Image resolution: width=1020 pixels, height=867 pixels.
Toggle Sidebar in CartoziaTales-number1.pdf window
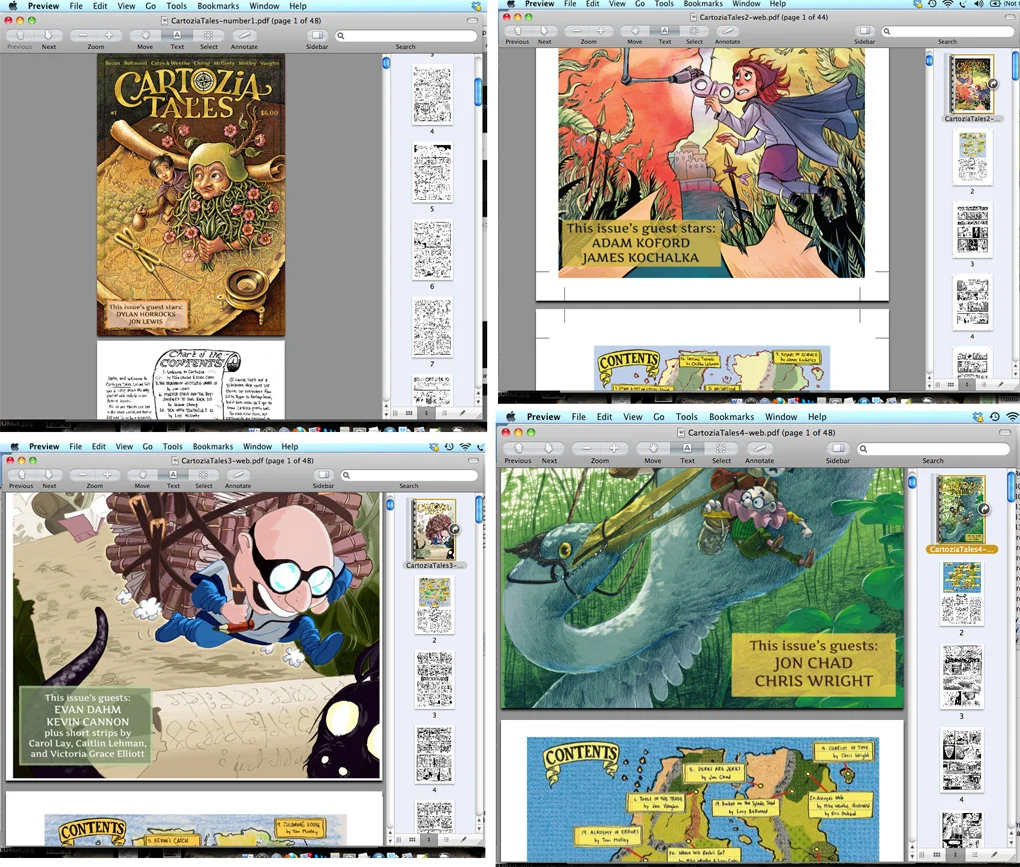click(x=317, y=36)
